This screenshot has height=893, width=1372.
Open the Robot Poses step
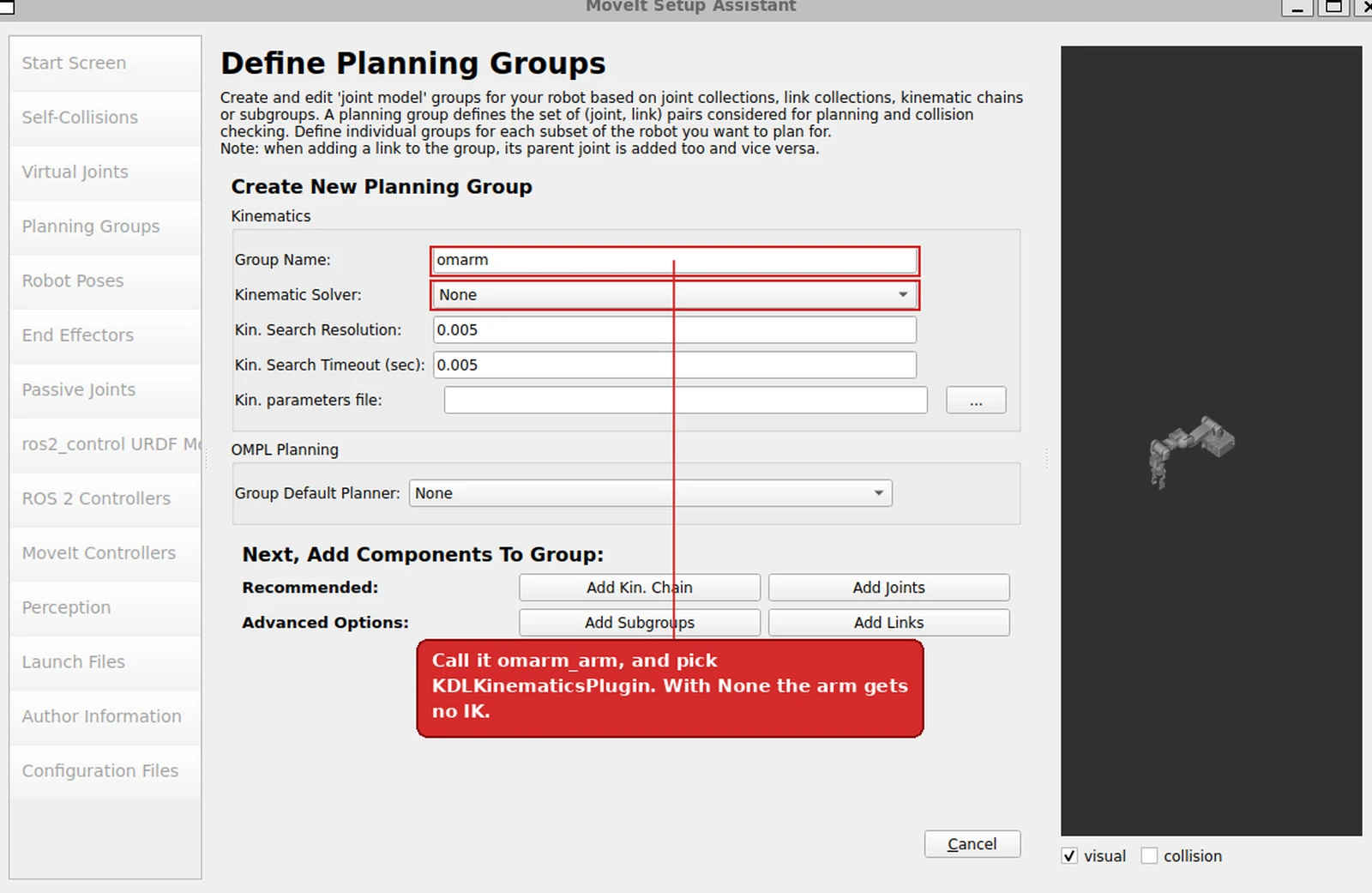click(x=105, y=281)
